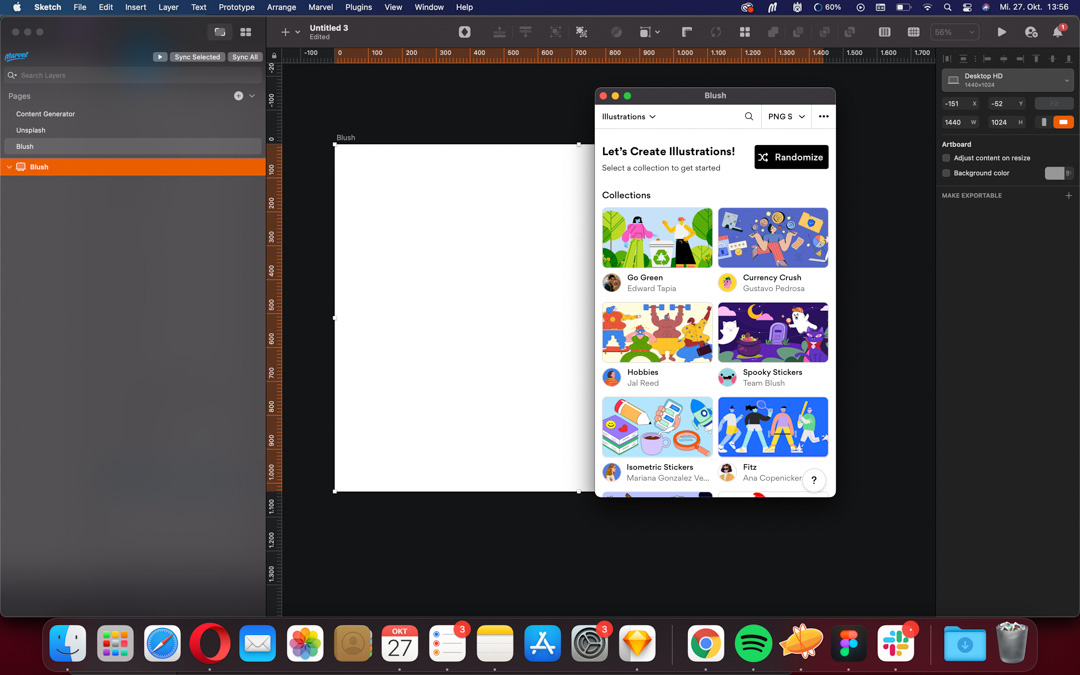The height and width of the screenshot is (675, 1080).
Task: Open the Fitz collection thumbnail
Action: 773,427
